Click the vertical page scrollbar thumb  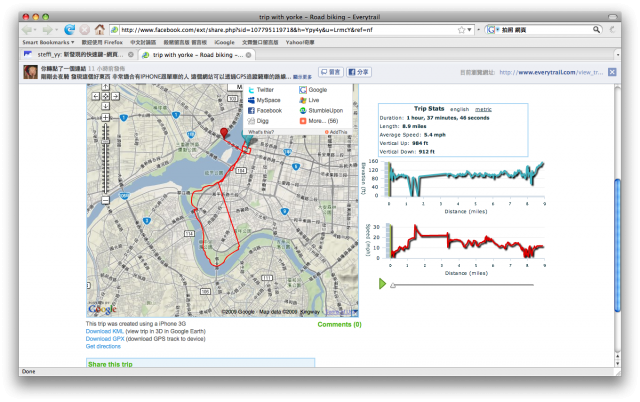[618, 246]
